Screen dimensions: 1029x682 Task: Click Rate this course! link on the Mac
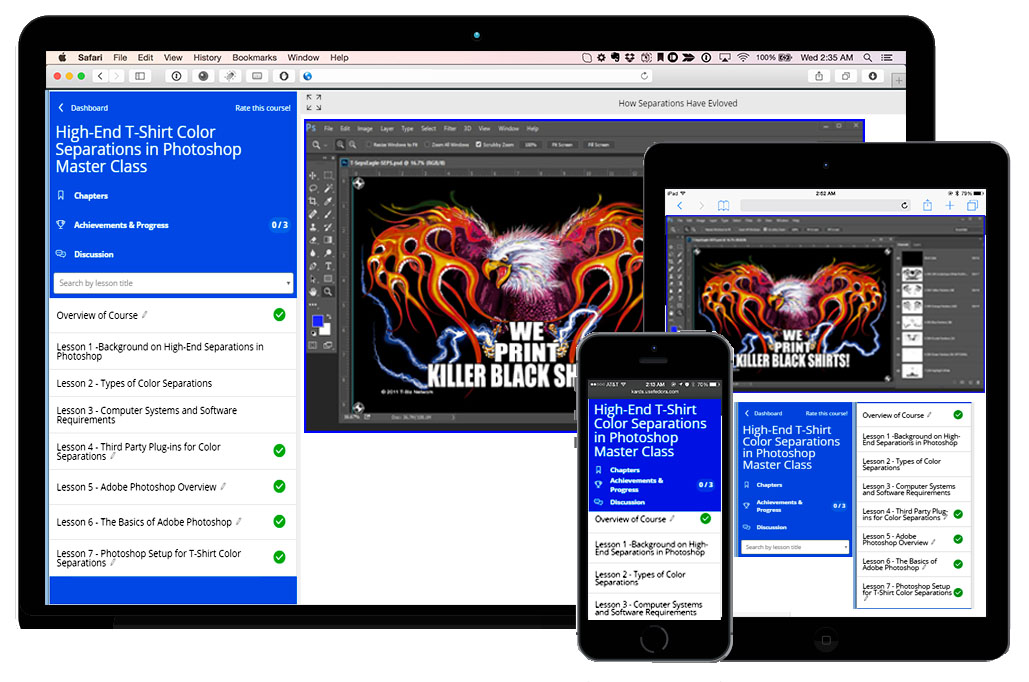coord(262,108)
